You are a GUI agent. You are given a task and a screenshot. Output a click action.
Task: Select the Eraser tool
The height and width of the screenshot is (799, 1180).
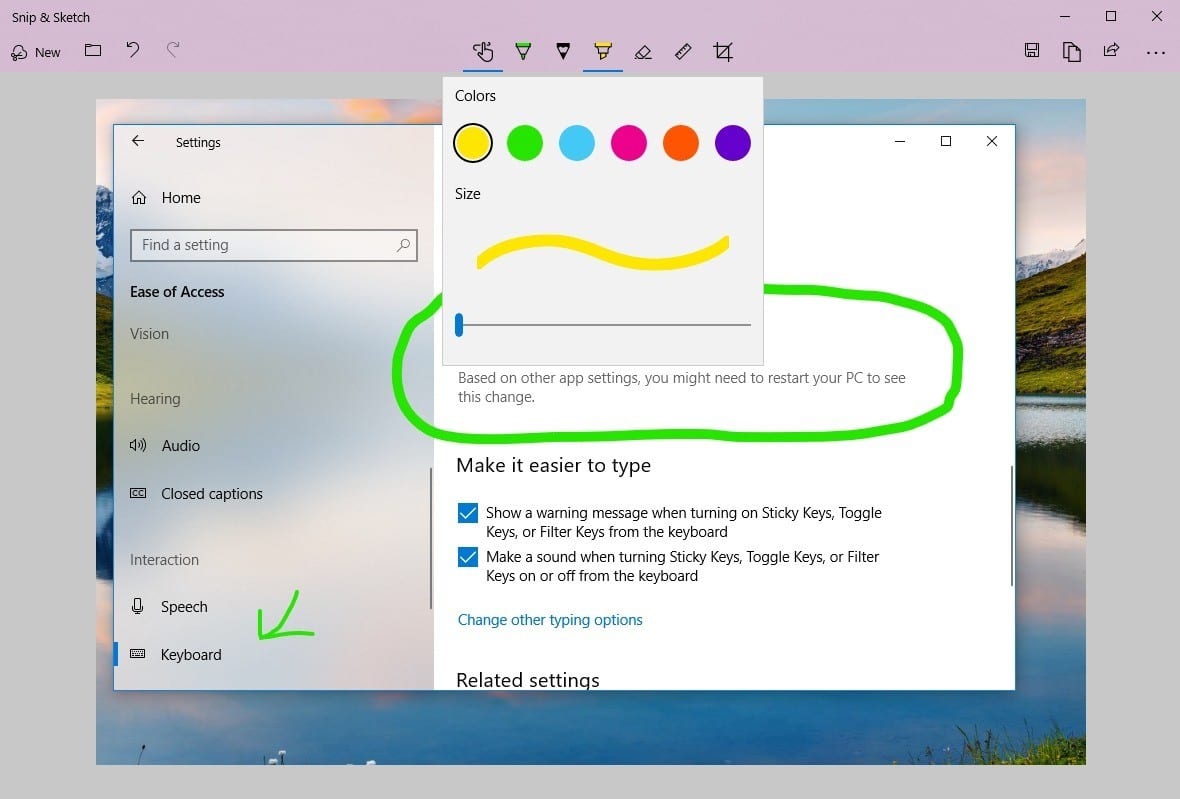(x=643, y=52)
